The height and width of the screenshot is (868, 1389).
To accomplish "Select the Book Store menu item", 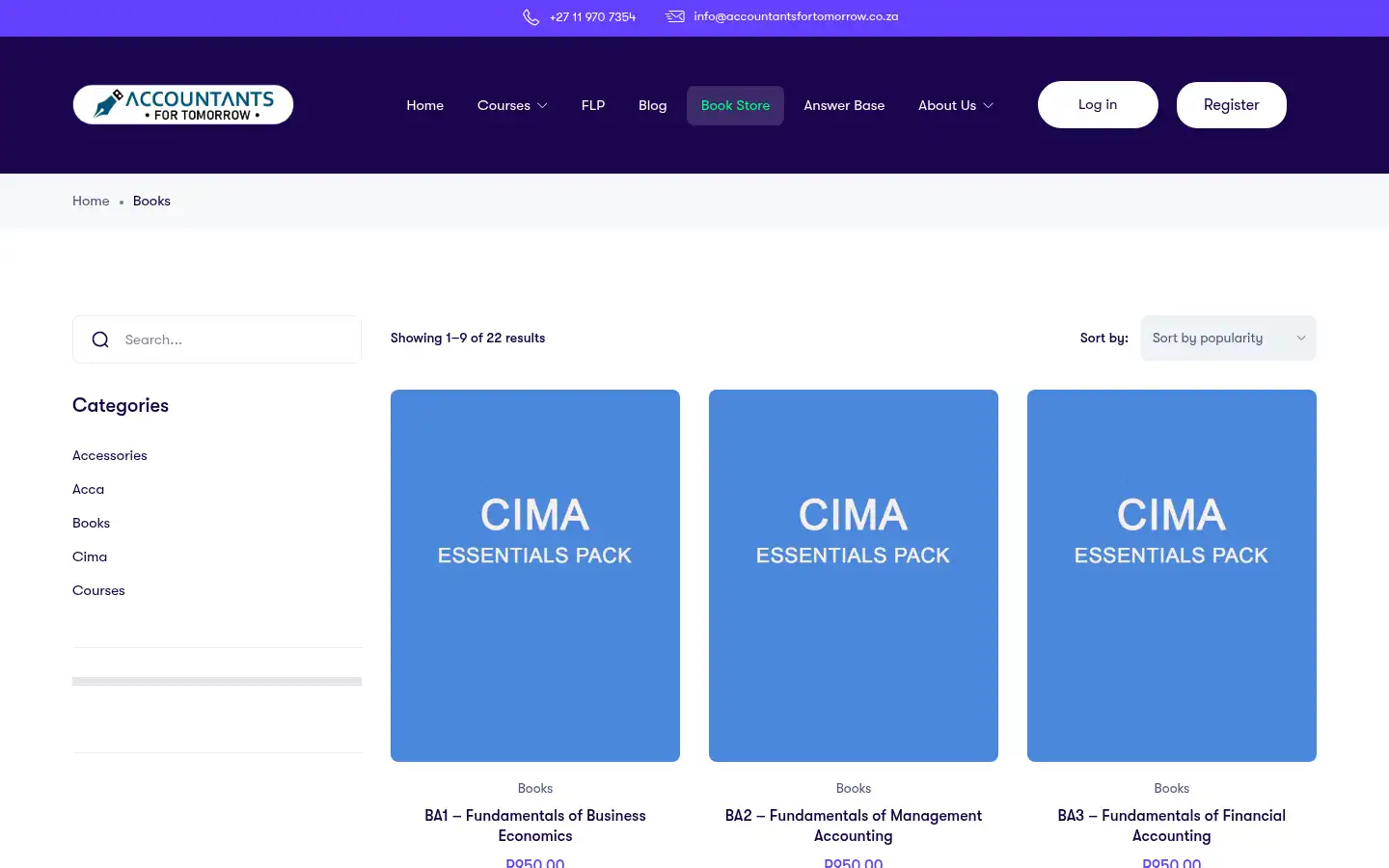I will click(735, 105).
